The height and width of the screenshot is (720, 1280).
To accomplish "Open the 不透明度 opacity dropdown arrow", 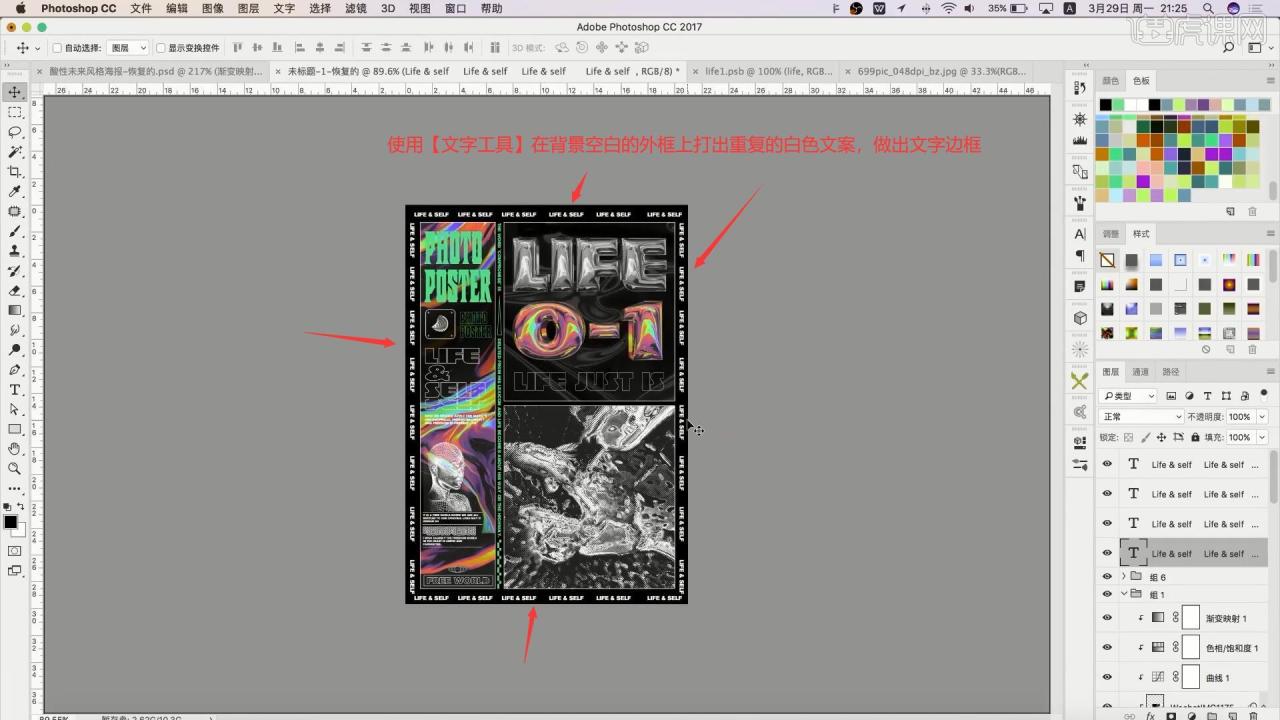I will click(1262, 416).
